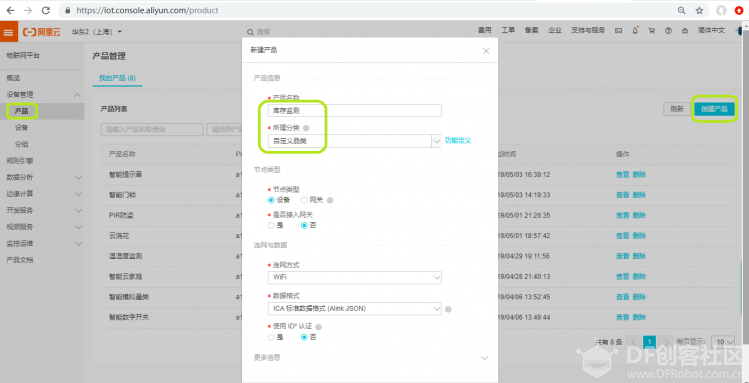Choose 否 for 是否接入网关
The height and width of the screenshot is (383, 749).
tap(304, 225)
